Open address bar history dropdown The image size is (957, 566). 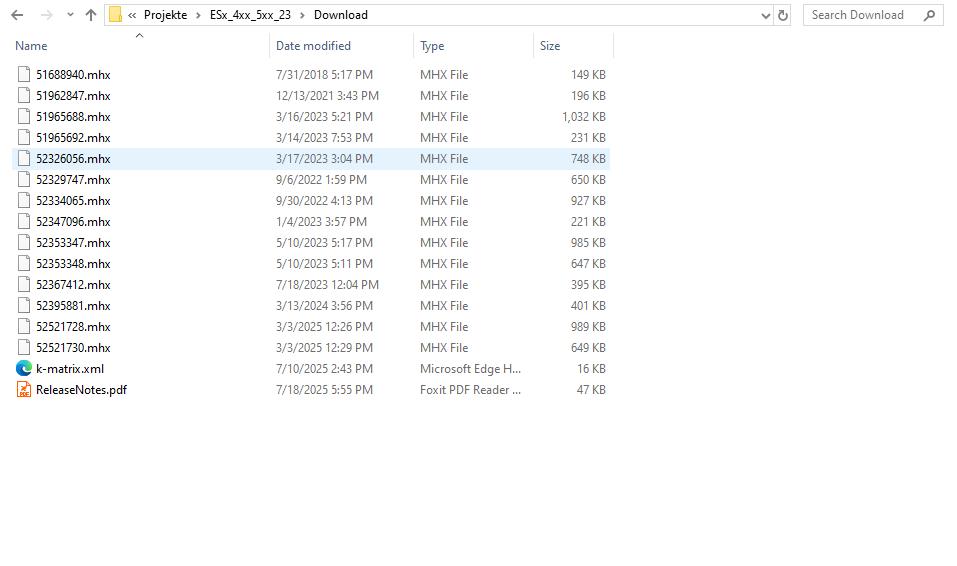pyautogui.click(x=765, y=16)
